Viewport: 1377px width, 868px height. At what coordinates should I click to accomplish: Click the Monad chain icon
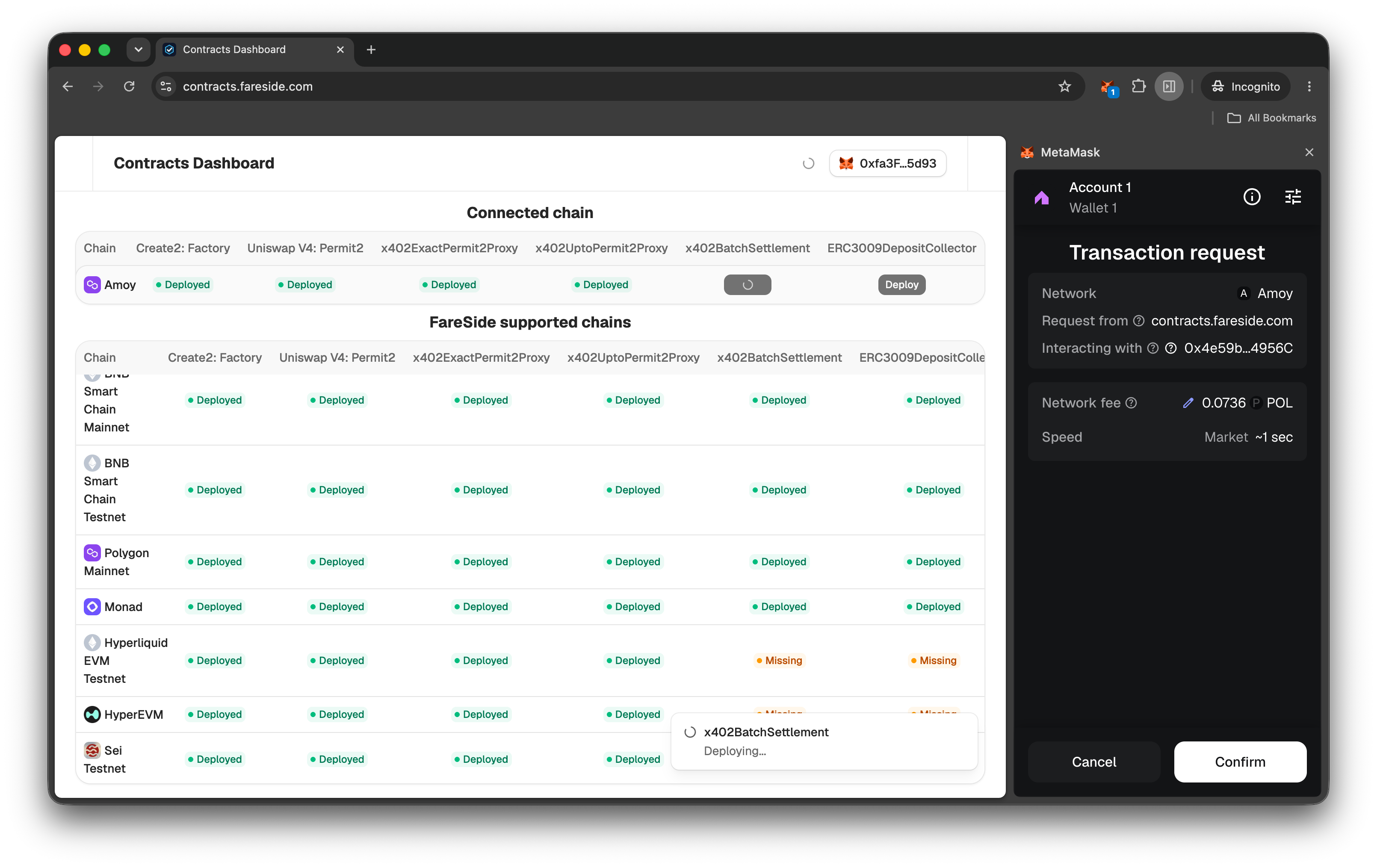(92, 607)
